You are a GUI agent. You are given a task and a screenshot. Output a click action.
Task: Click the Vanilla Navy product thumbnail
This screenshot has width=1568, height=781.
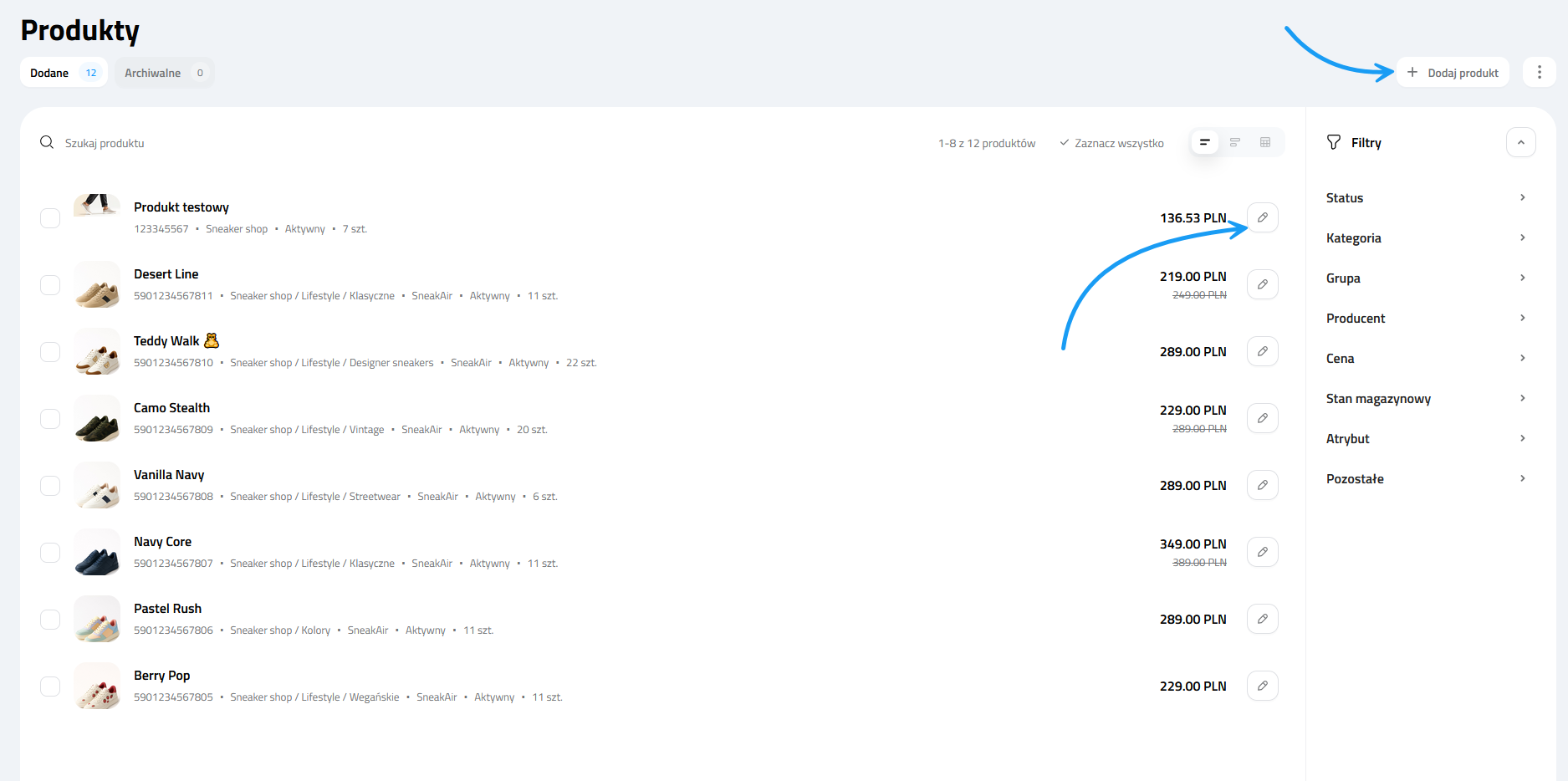[x=96, y=485]
